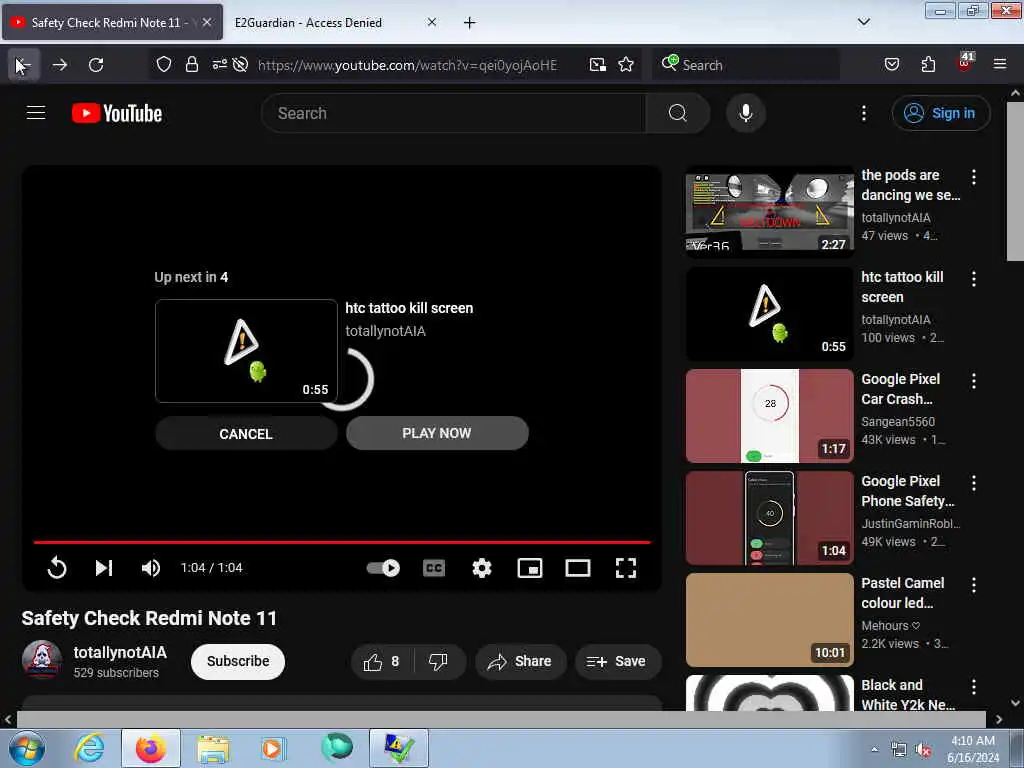Open the site permissions icon in address bar
The width and height of the screenshot is (1024, 768).
pos(219,65)
